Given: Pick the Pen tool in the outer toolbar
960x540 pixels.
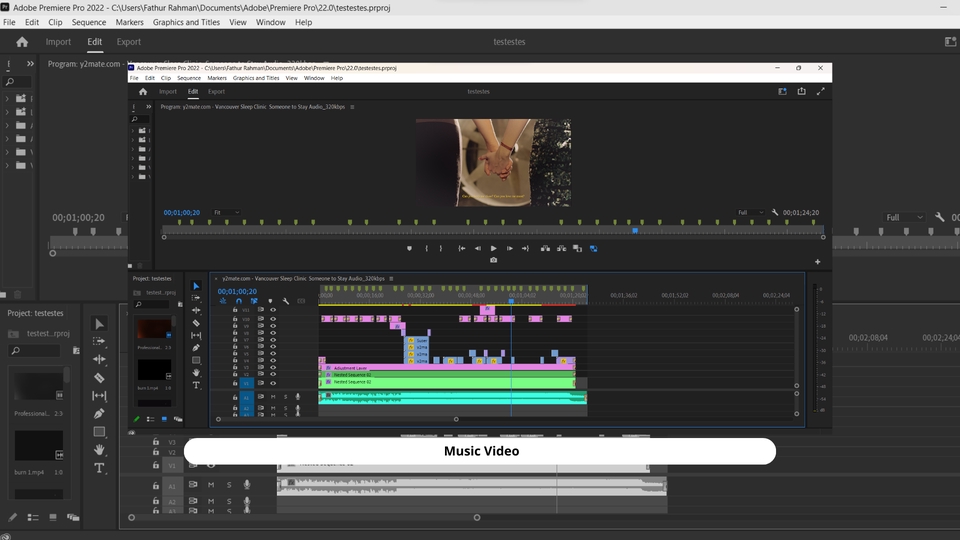Looking at the screenshot, I should pos(99,414).
